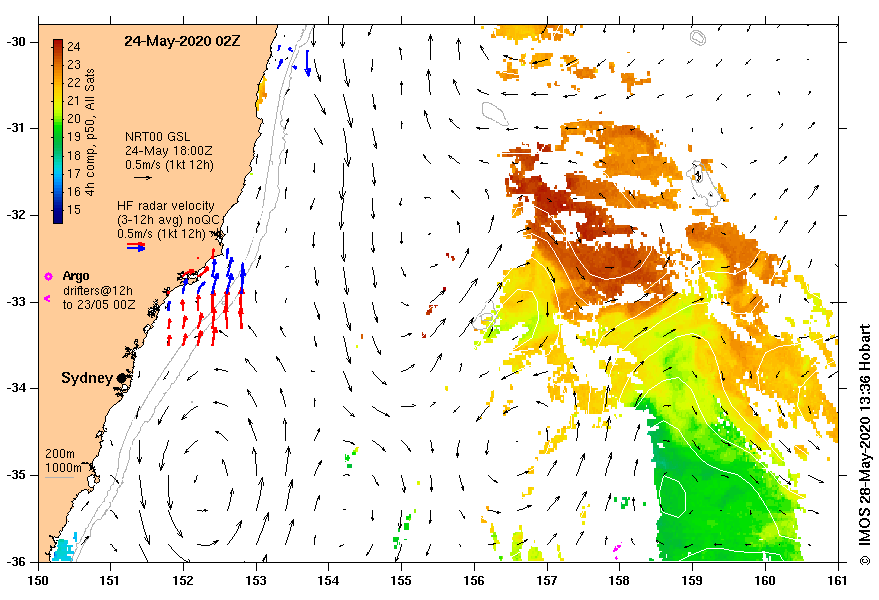Click the IMOS copyright text on the right edge
The image size is (879, 600).
(x=865, y=445)
